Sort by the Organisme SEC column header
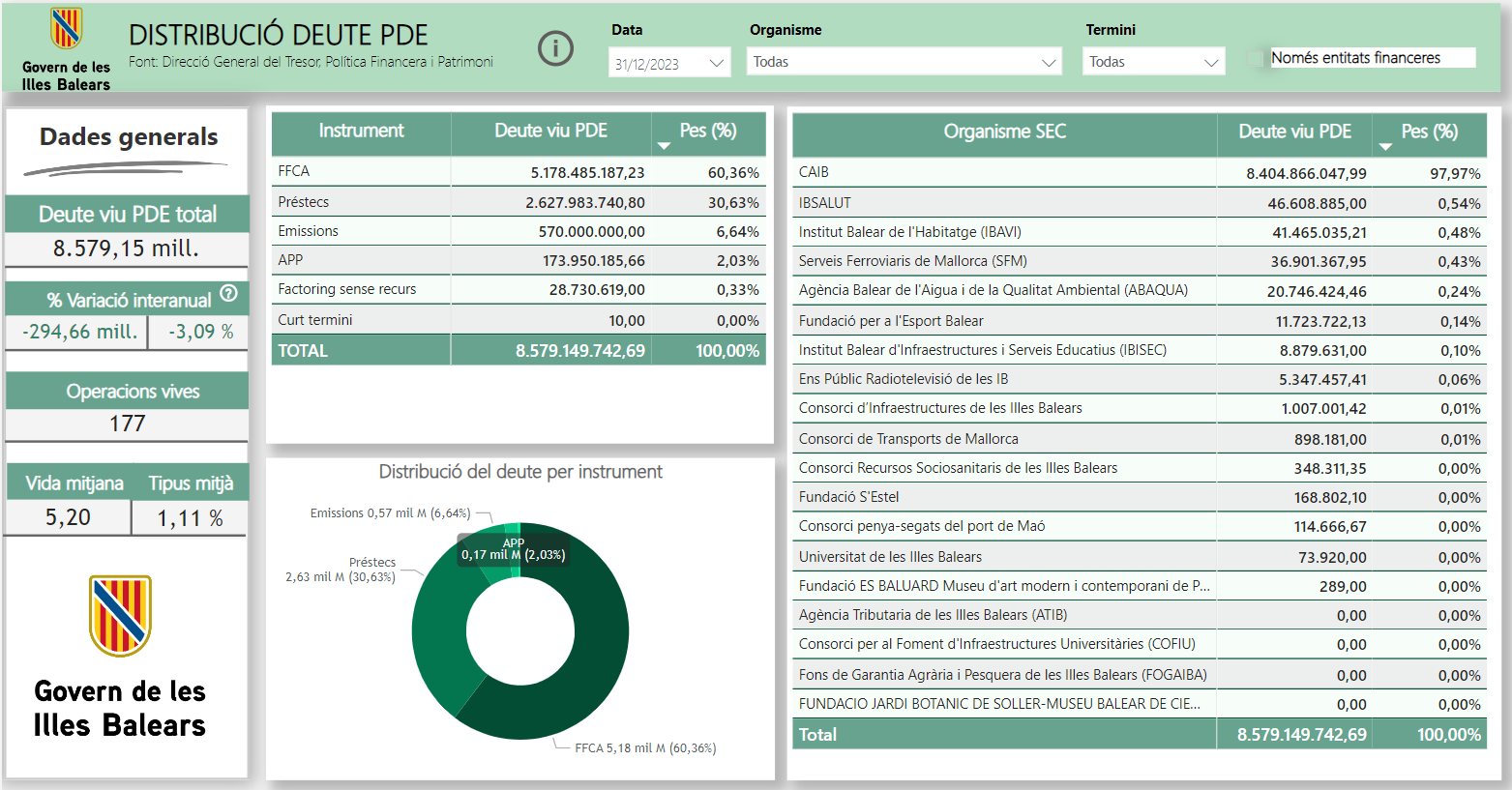The image size is (1512, 790). (x=1004, y=132)
